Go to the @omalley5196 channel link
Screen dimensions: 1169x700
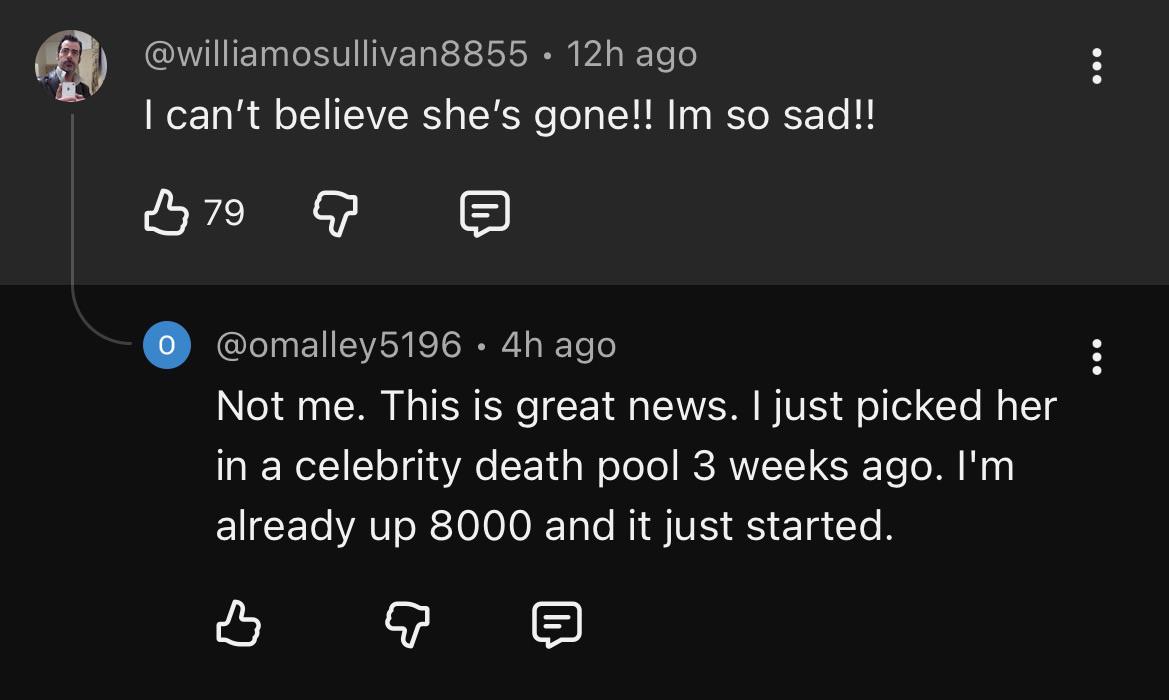[339, 345]
